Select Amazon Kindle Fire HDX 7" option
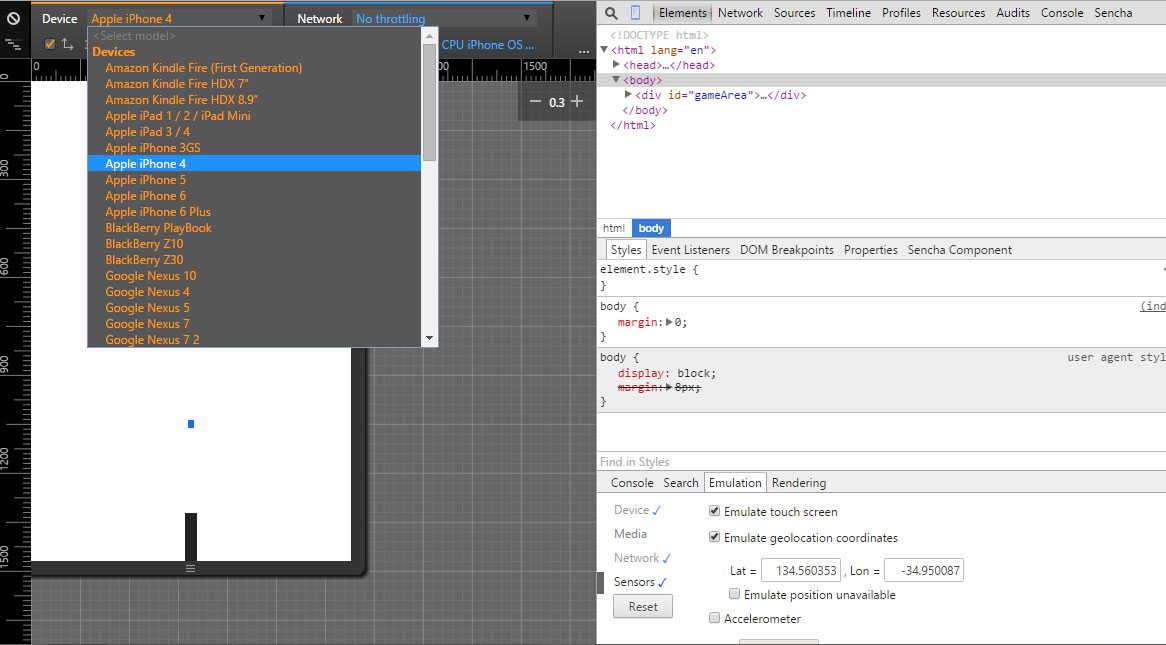Screen dimensions: 1166x645 (x=177, y=83)
